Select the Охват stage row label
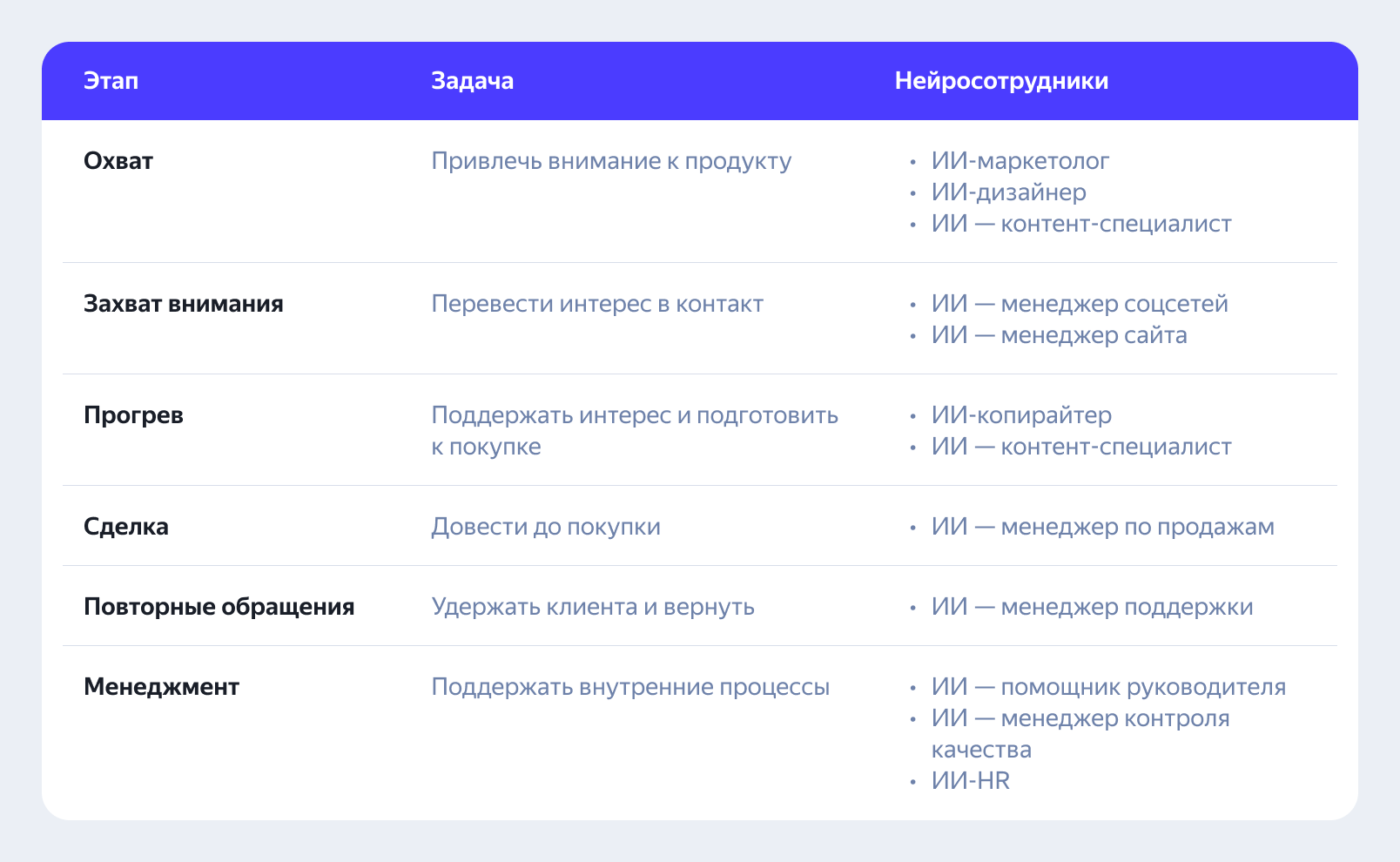Image resolution: width=1400 pixels, height=862 pixels. [x=118, y=161]
